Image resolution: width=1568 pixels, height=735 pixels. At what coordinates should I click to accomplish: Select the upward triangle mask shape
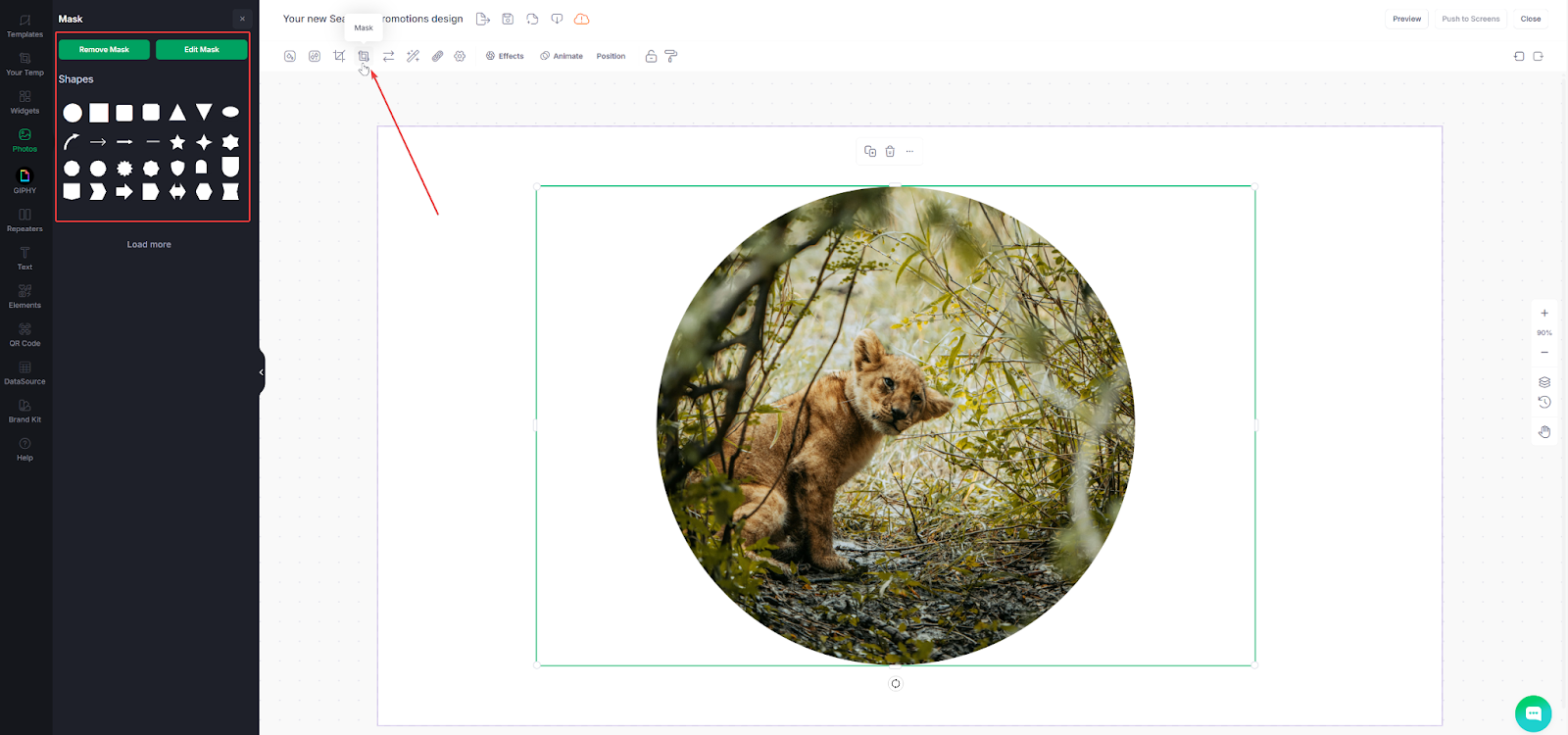[x=177, y=113]
